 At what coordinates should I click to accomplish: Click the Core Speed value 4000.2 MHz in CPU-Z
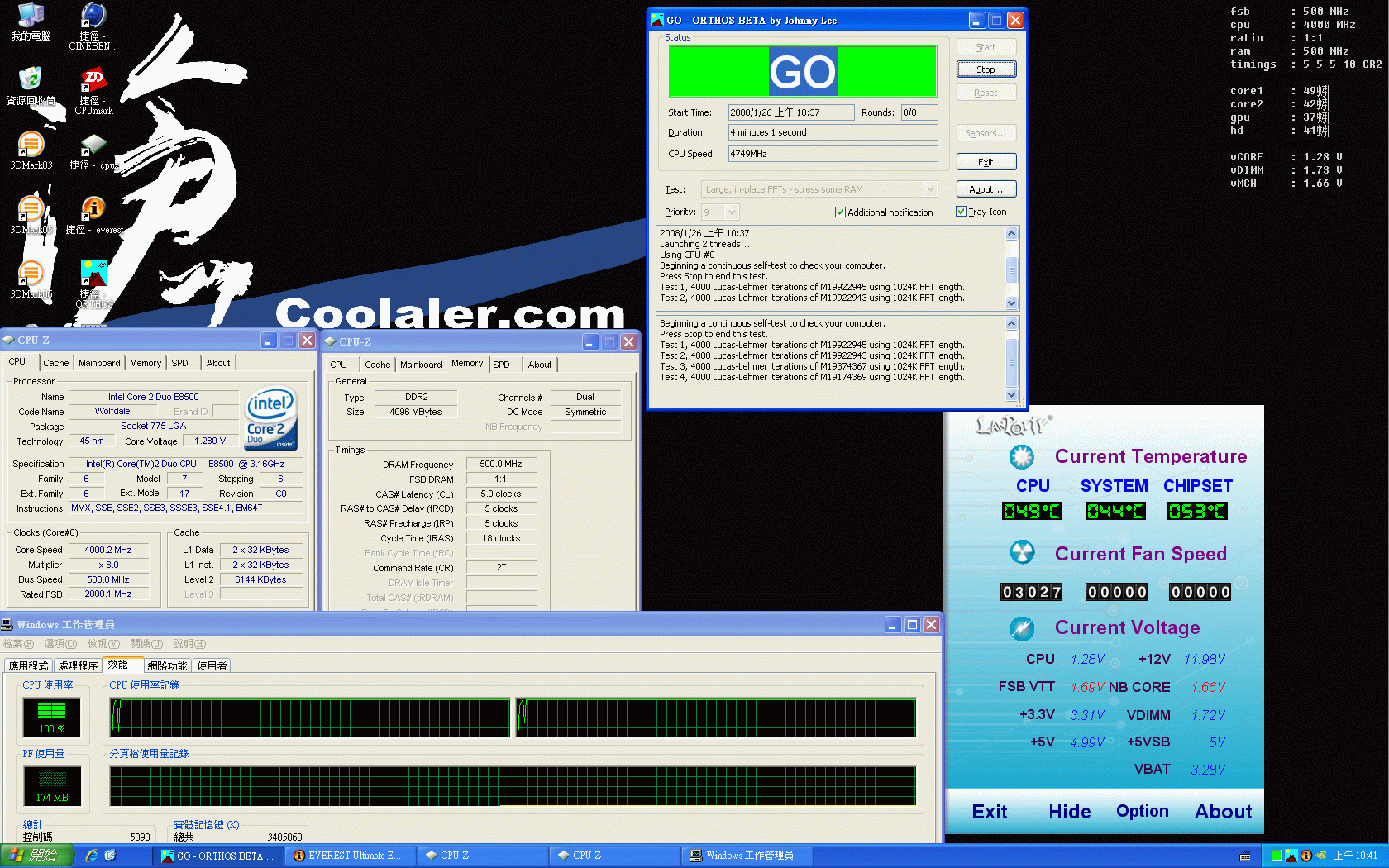108,550
